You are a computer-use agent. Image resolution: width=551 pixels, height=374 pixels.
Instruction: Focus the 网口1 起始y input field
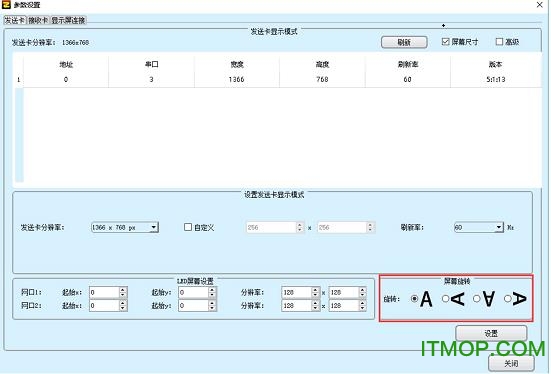tap(193, 292)
